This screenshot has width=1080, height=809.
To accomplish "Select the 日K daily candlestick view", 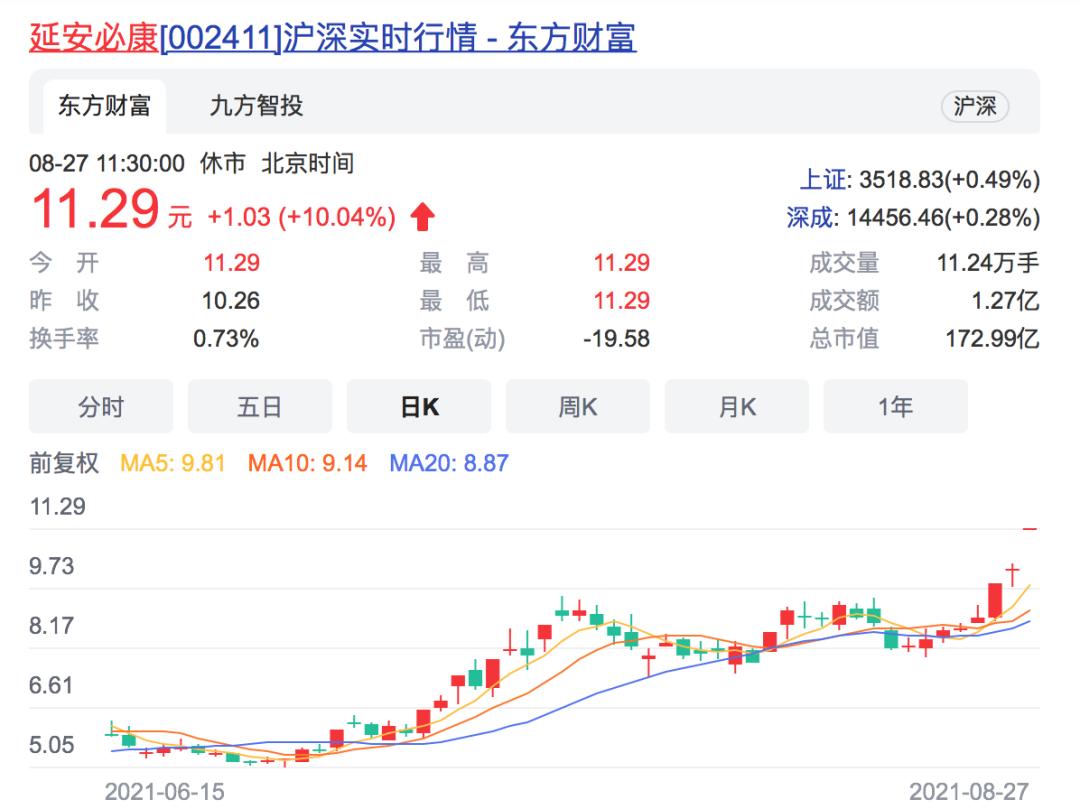I will 418,406.
